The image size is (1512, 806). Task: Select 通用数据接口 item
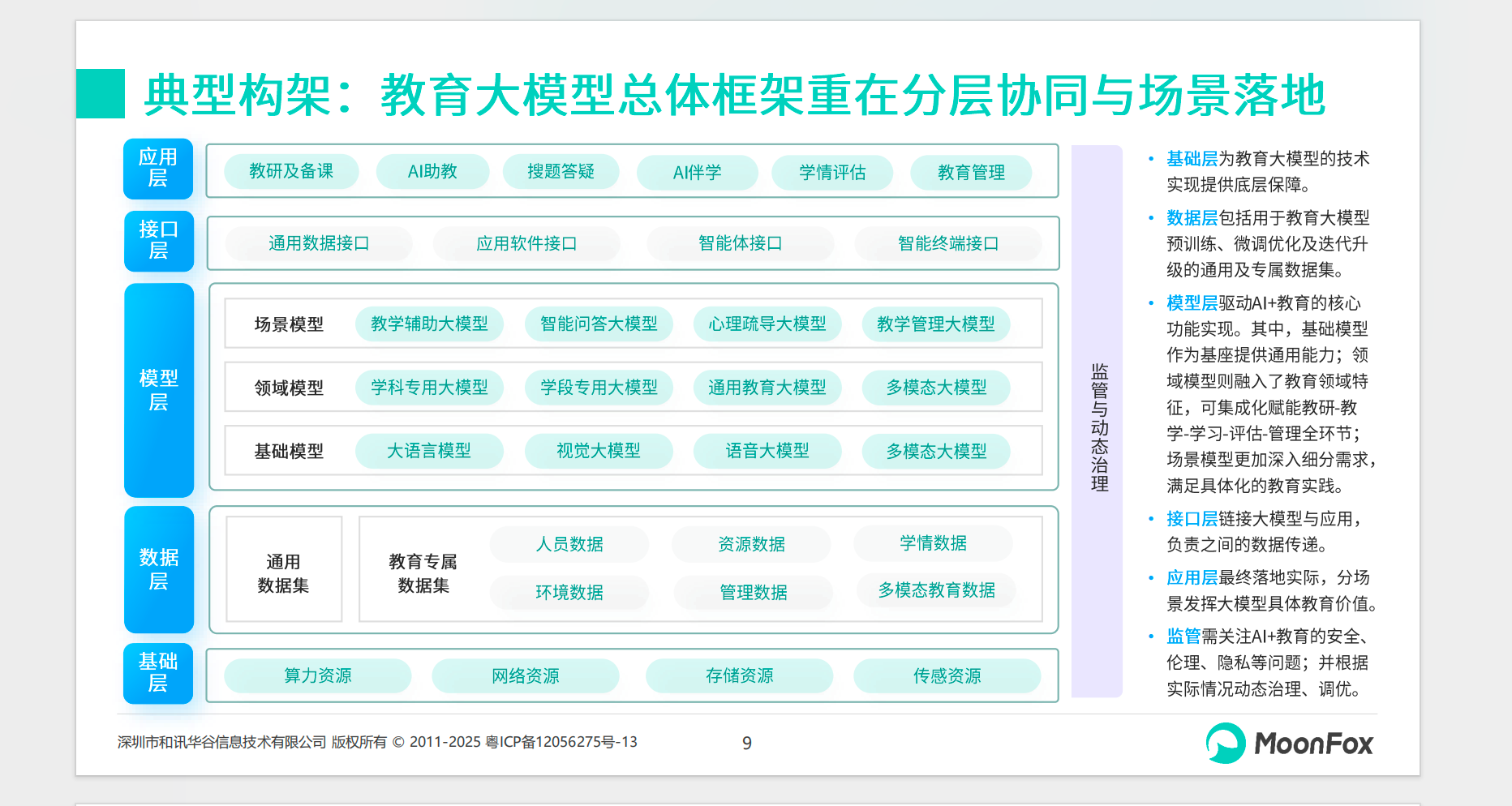[x=319, y=243]
